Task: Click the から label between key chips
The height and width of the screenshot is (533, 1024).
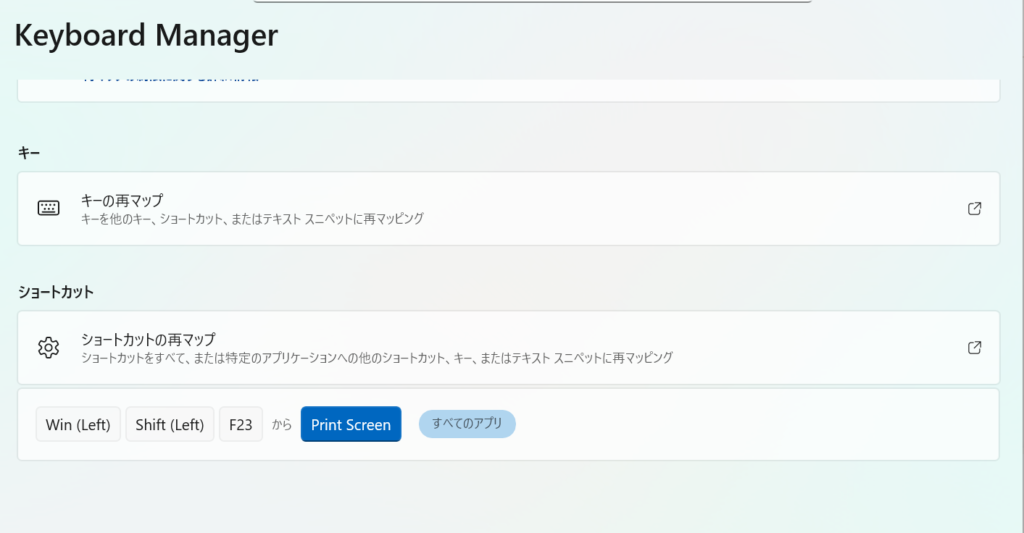Action: coord(282,425)
